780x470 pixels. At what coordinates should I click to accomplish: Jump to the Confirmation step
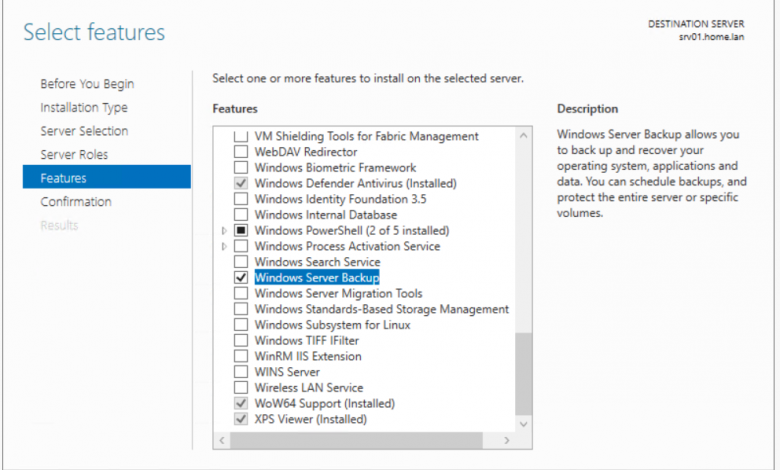[76, 202]
